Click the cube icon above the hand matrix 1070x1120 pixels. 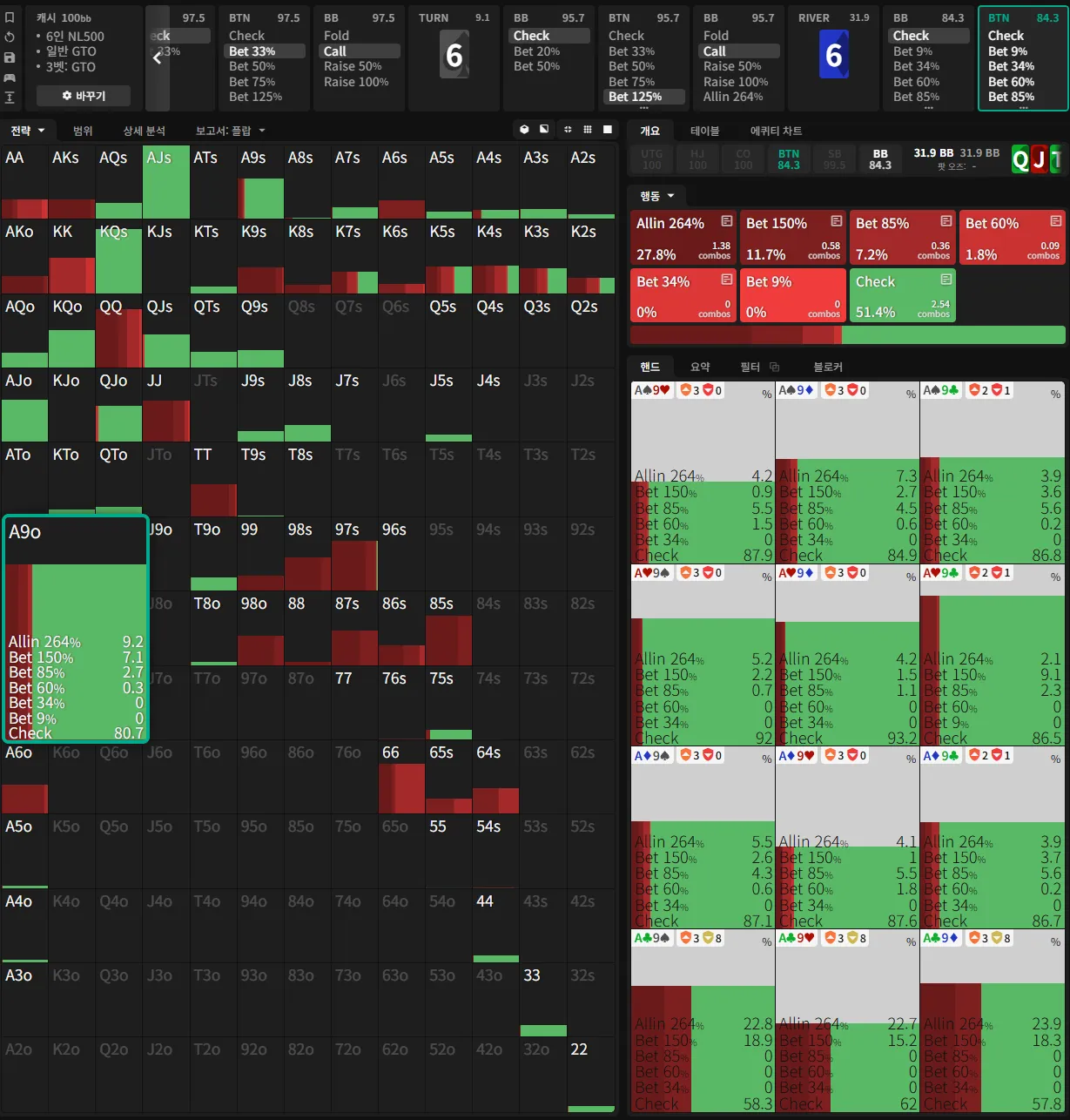coord(524,130)
